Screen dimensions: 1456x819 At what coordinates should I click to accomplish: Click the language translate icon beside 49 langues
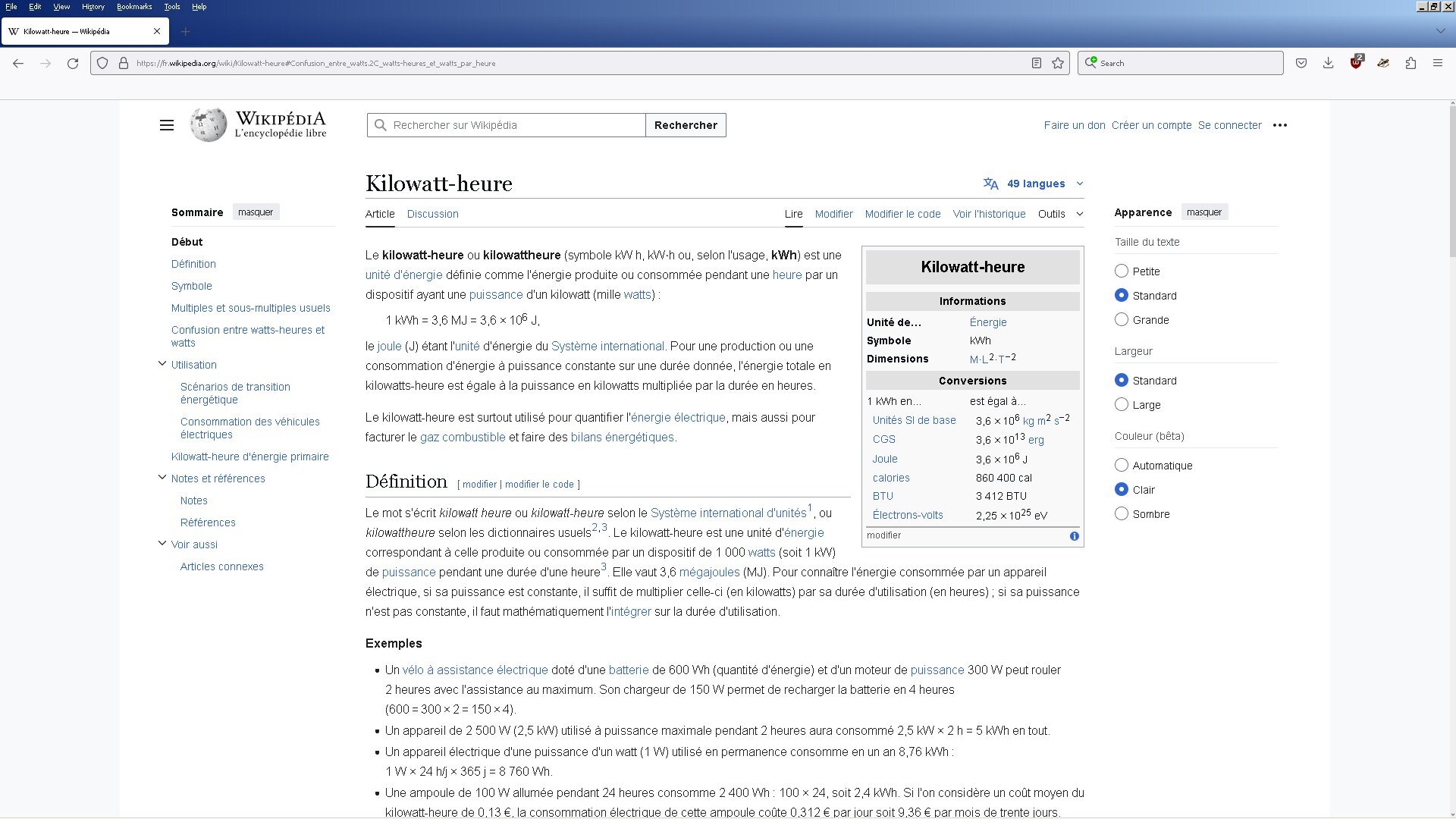click(x=990, y=184)
